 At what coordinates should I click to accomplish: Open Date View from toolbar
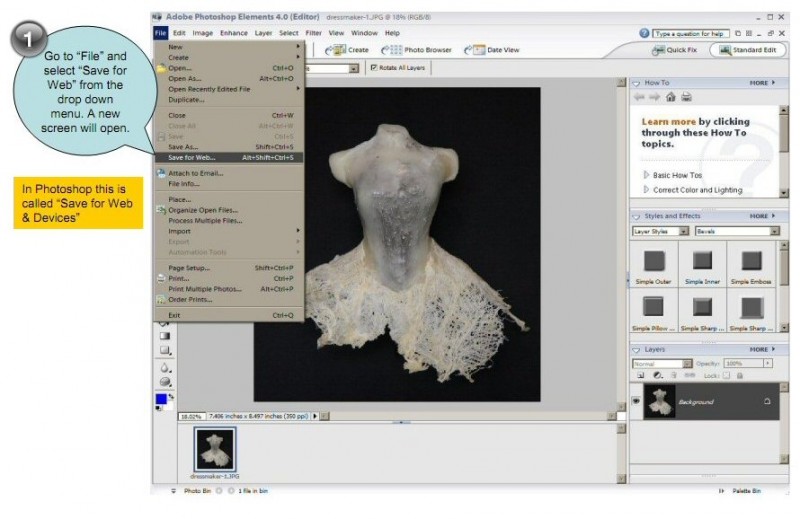point(491,50)
